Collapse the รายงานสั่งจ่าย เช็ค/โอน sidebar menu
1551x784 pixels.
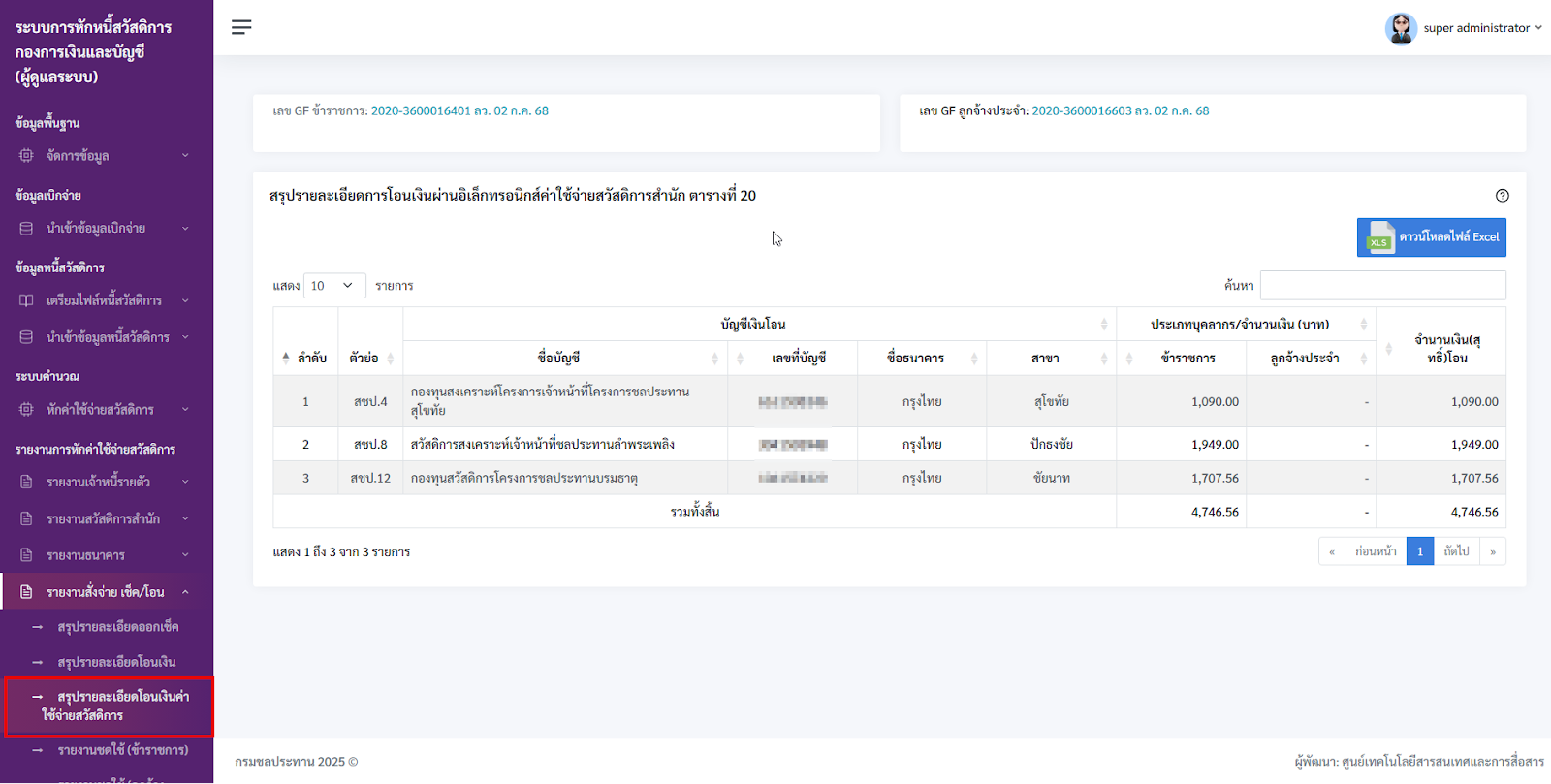[107, 592]
